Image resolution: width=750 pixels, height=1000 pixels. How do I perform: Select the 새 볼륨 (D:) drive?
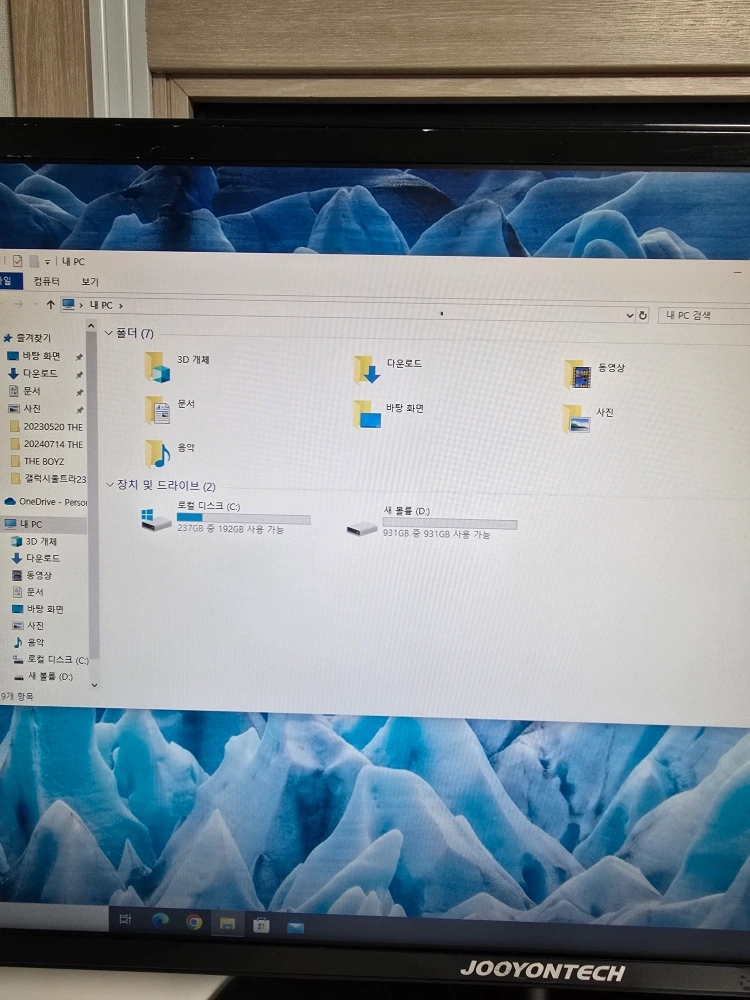tap(362, 525)
